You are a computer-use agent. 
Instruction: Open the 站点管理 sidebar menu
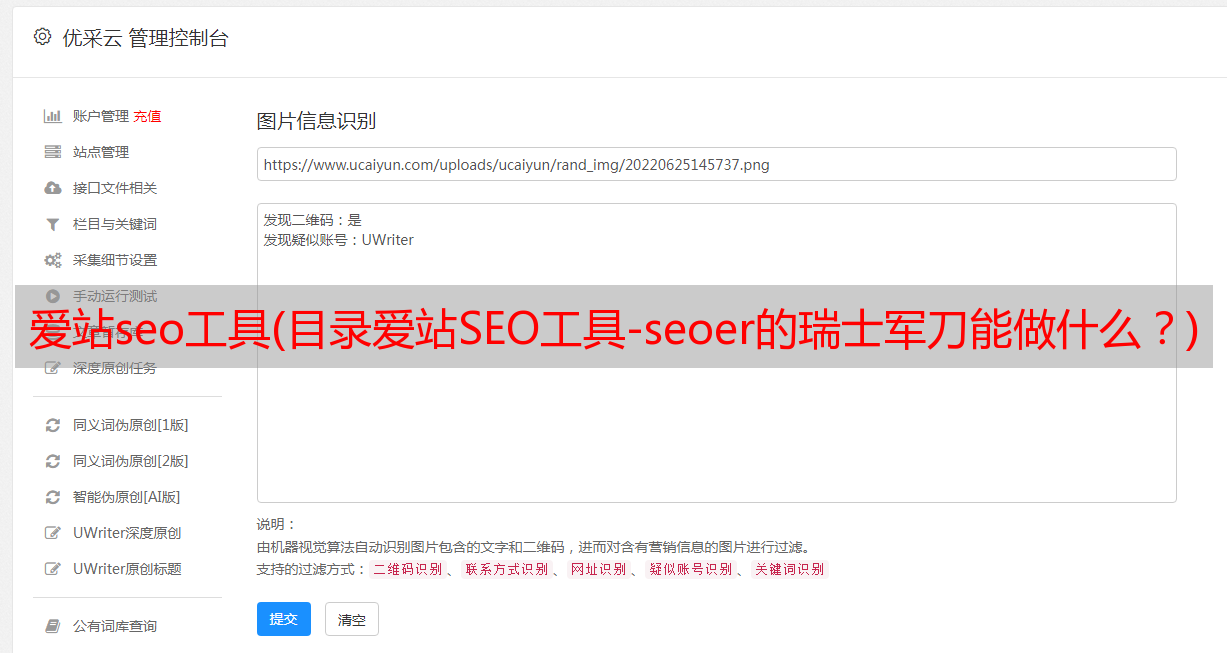(x=101, y=152)
